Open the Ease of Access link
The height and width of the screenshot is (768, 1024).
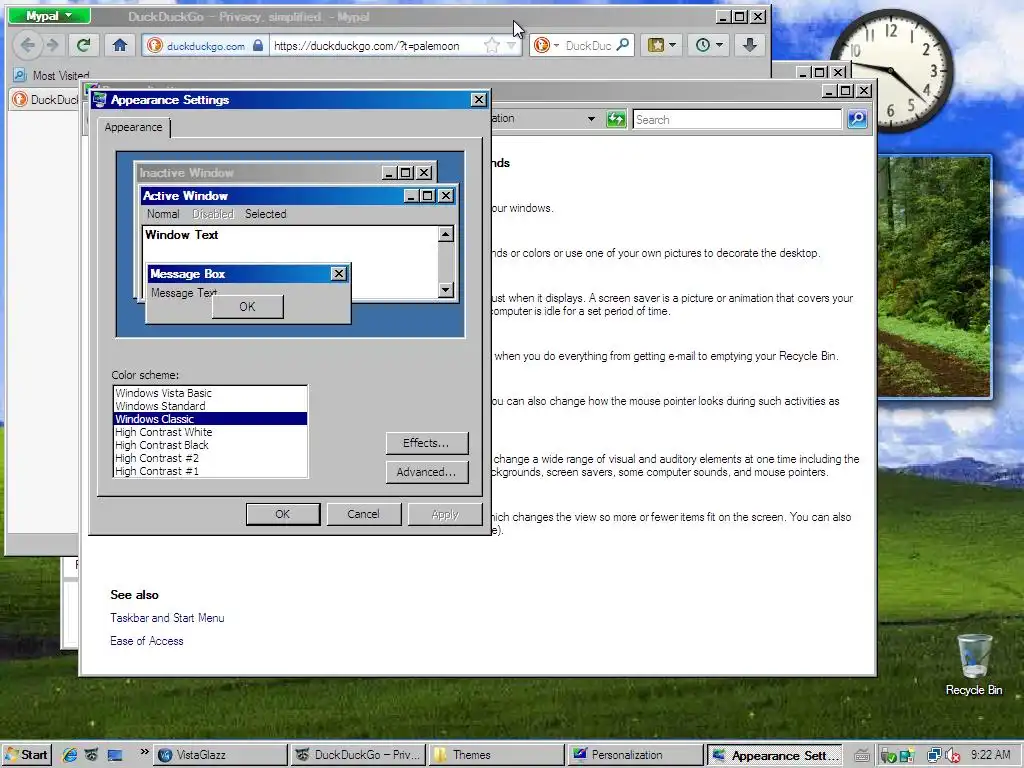click(147, 641)
